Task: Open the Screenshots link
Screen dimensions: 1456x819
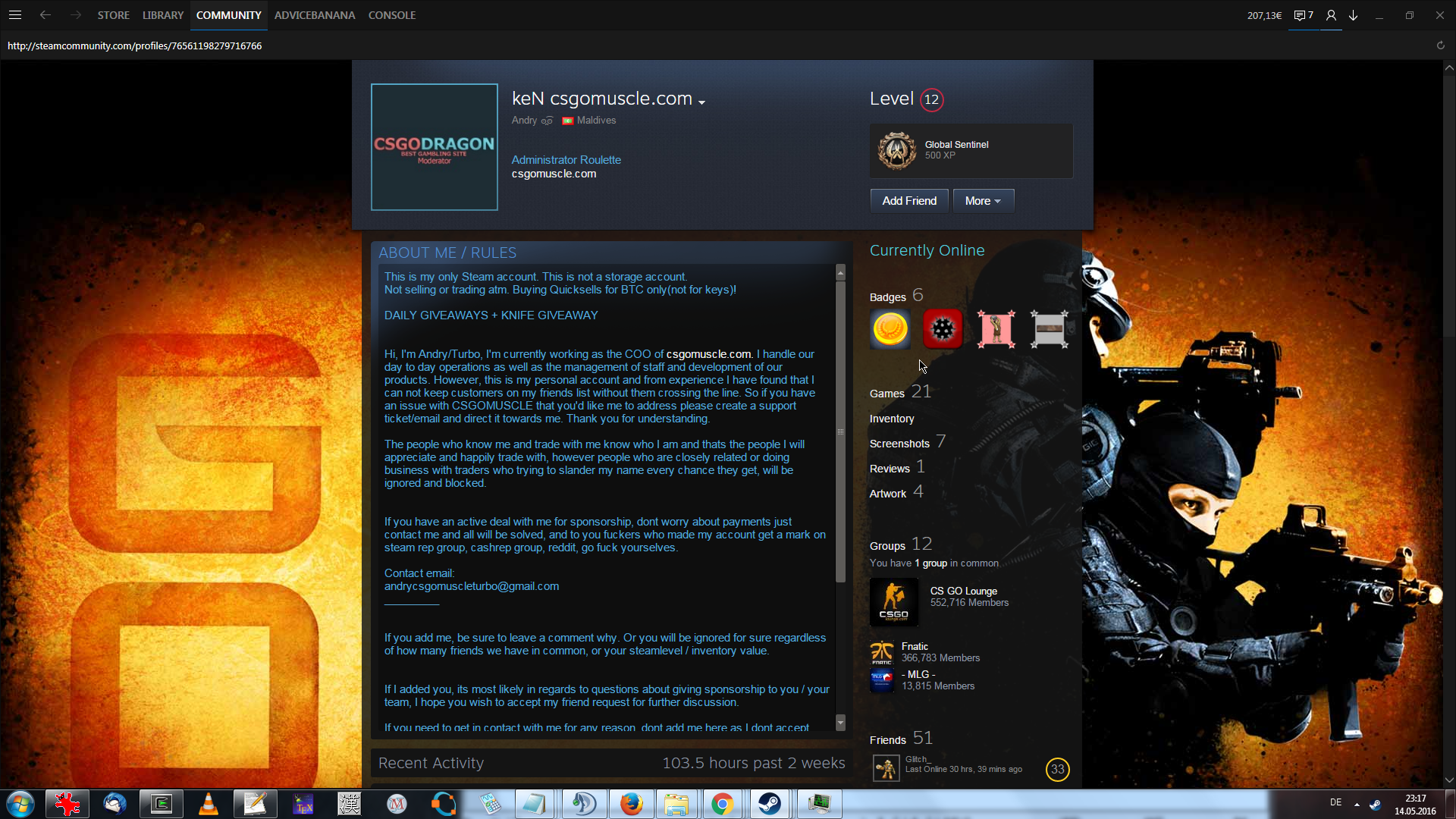Action: tap(899, 444)
